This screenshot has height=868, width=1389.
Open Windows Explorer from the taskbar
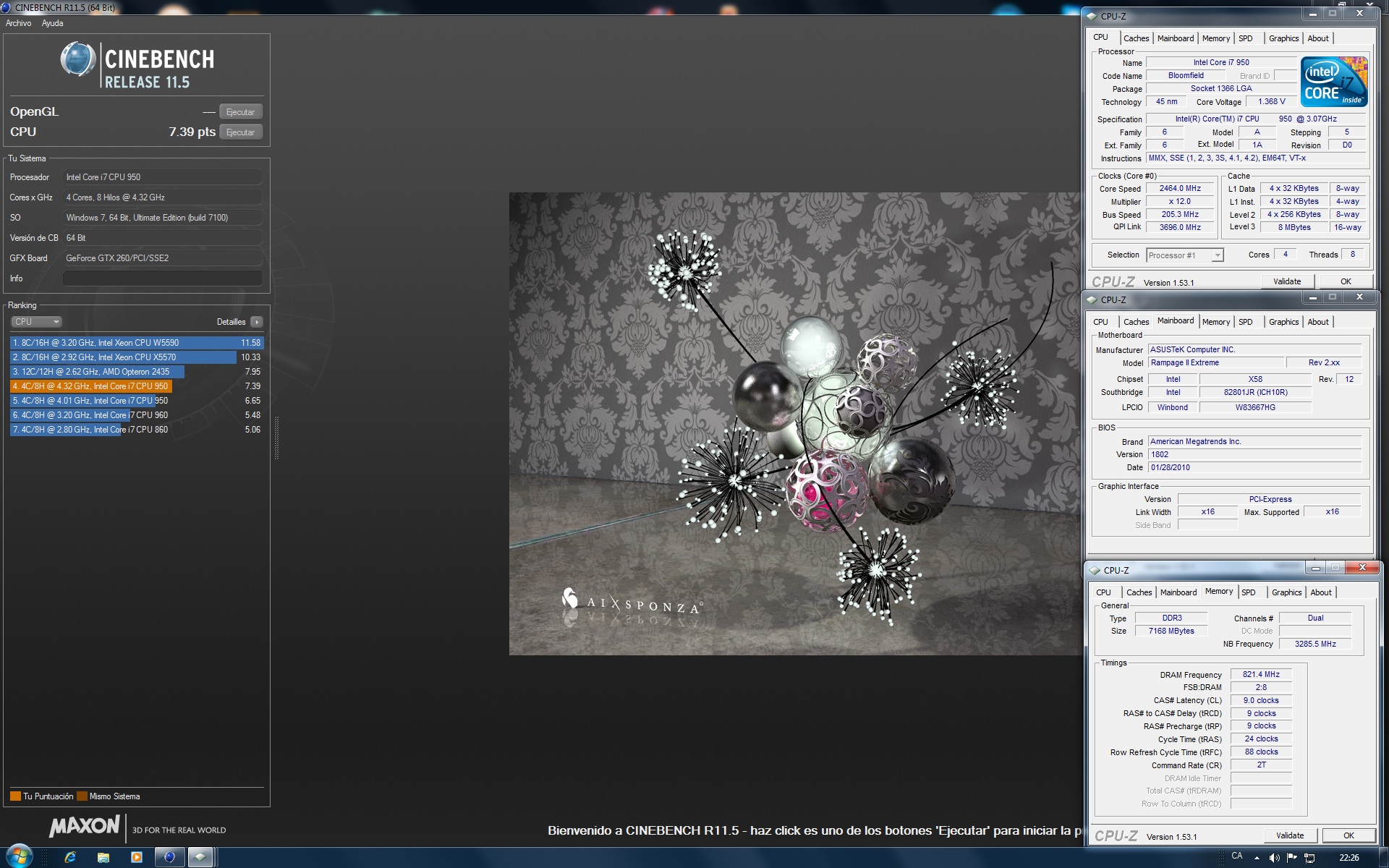click(x=103, y=857)
